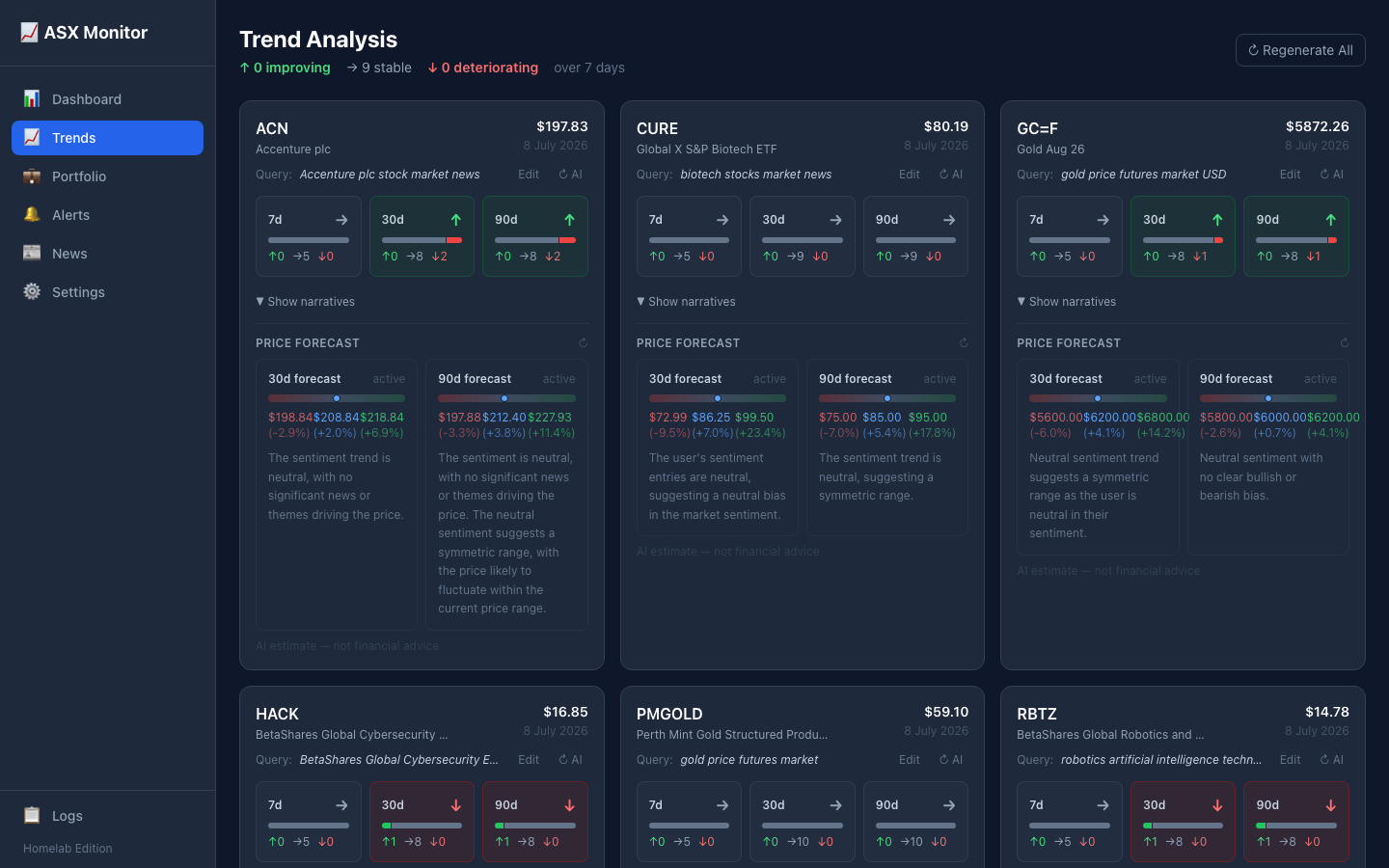Select ACN 30d trend box
The image size is (1389, 868).
click(422, 236)
